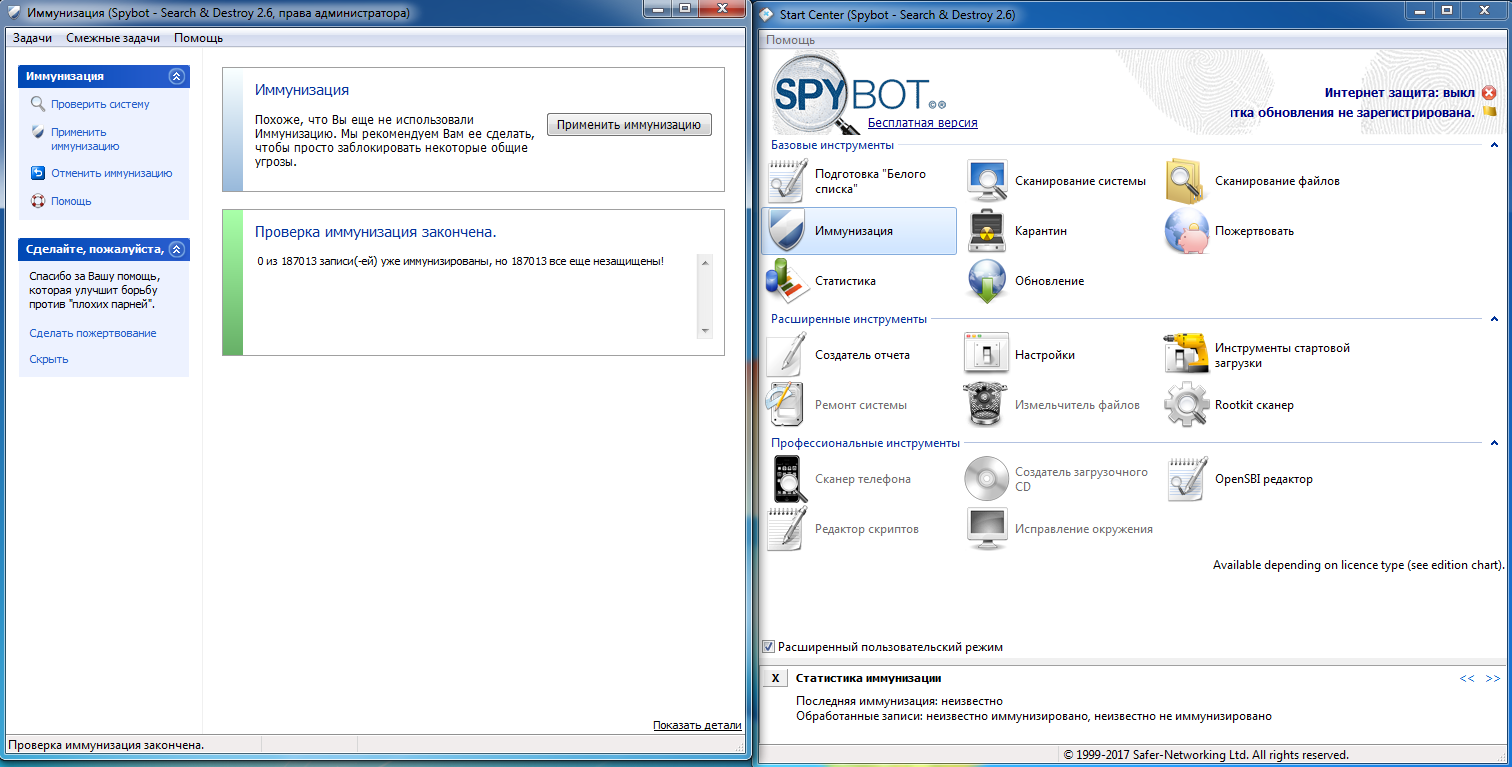
Task: Click the results list scrollbar down arrow
Action: point(705,331)
